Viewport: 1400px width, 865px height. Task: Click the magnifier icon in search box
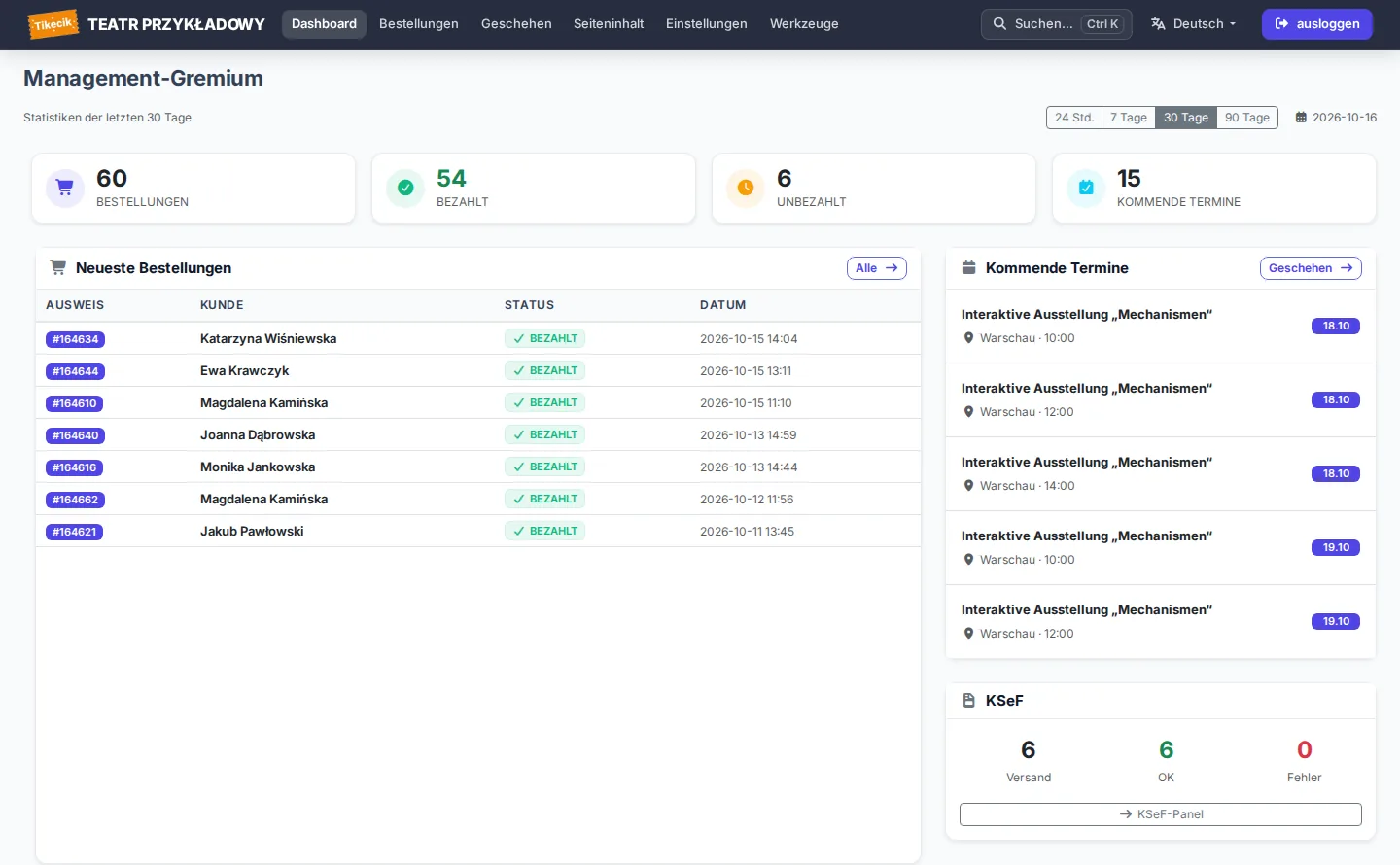[999, 24]
